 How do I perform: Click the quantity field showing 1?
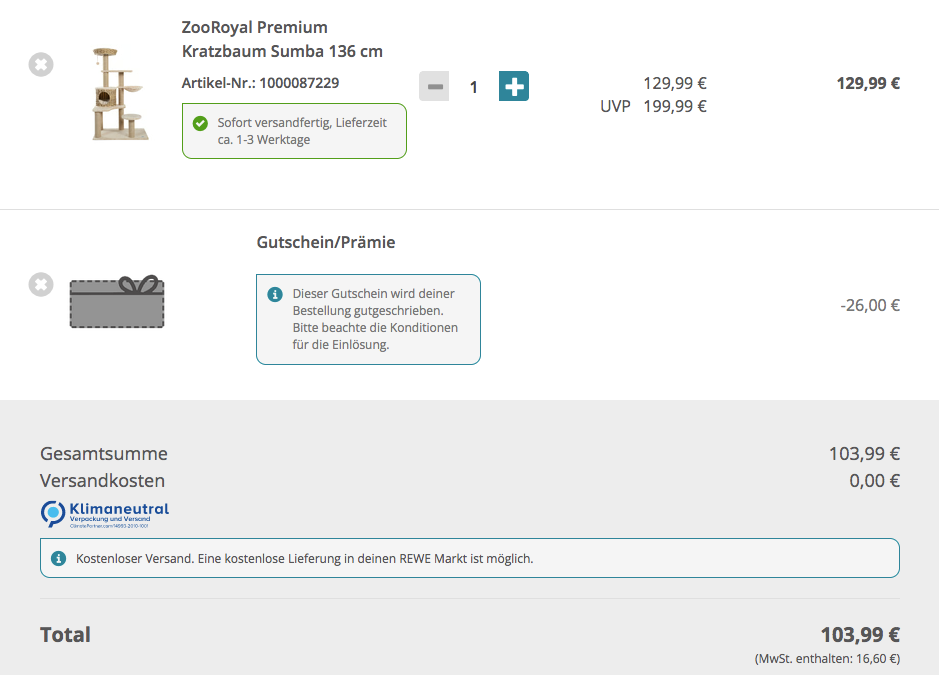coord(474,87)
